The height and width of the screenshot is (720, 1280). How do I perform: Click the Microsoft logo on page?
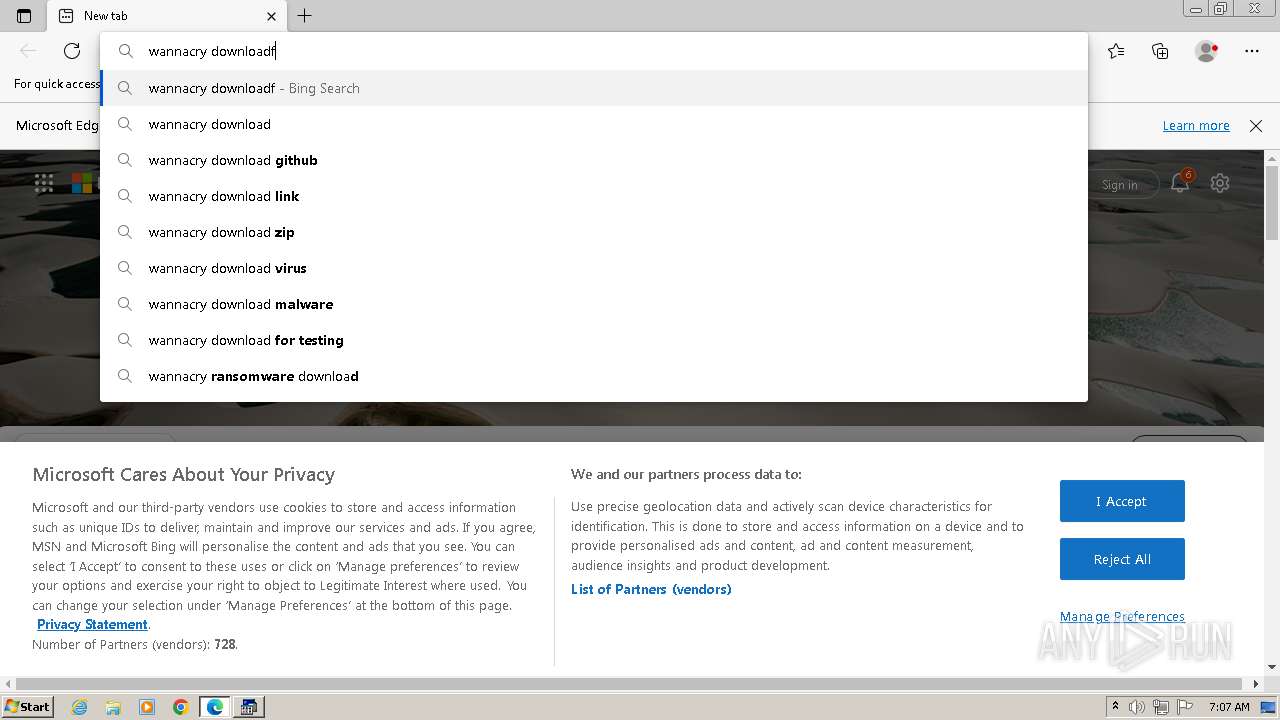coord(82,183)
